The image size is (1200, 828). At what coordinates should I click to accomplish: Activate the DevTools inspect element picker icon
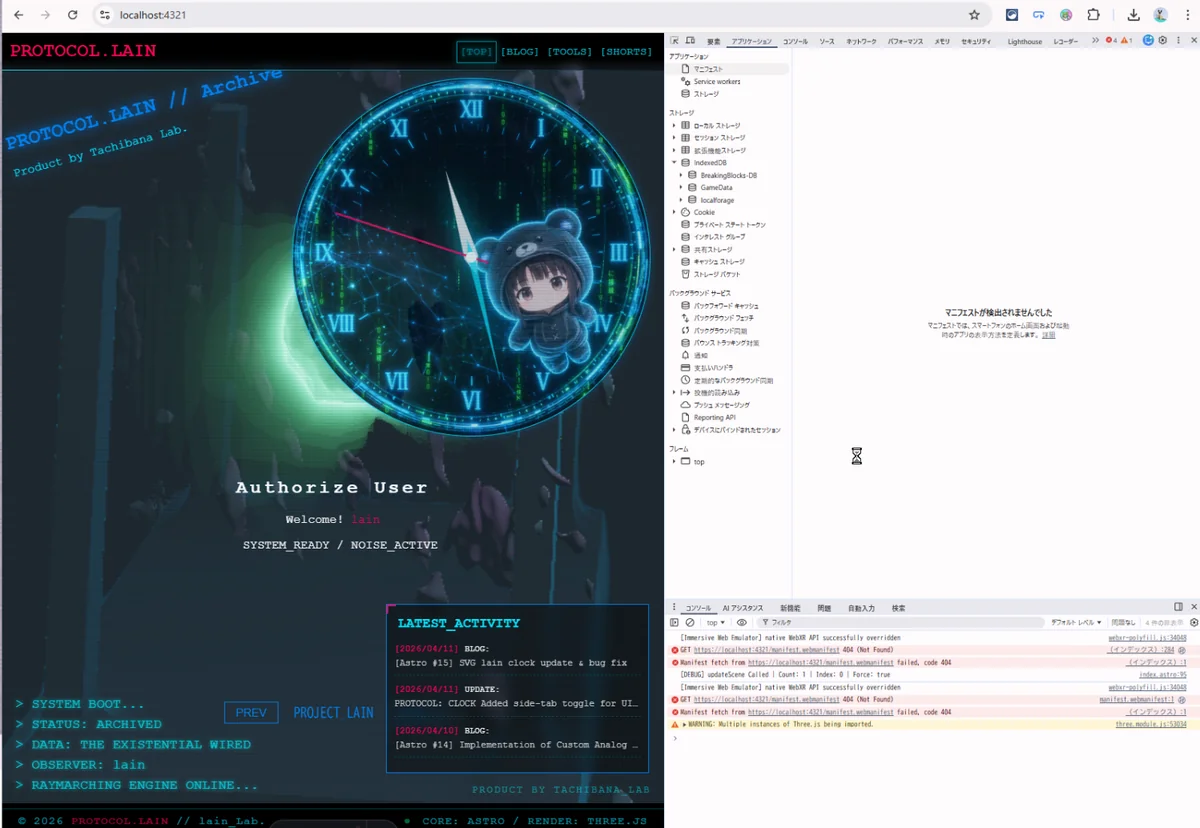pos(675,41)
